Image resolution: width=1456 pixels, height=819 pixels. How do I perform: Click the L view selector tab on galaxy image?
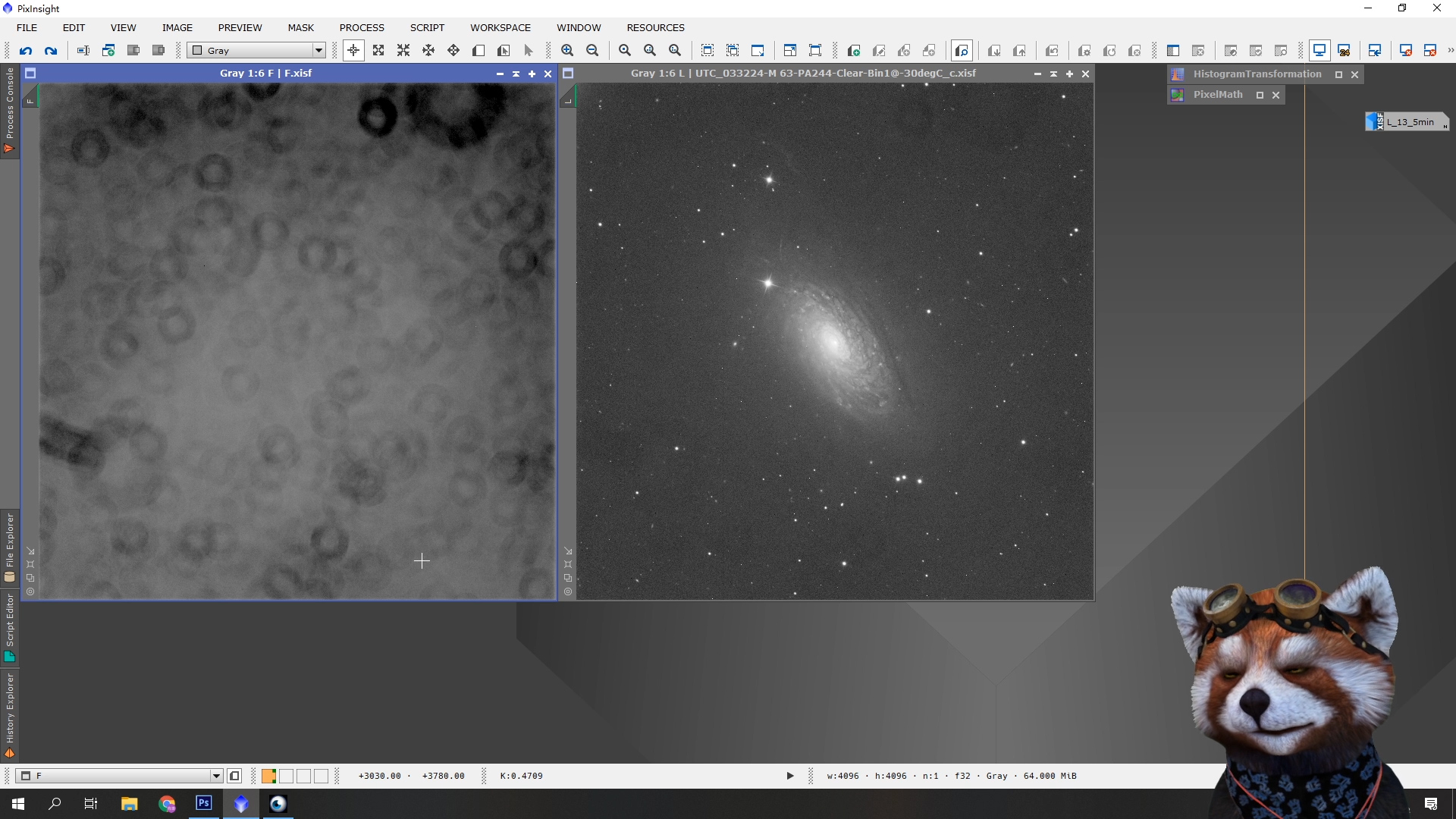(x=568, y=95)
